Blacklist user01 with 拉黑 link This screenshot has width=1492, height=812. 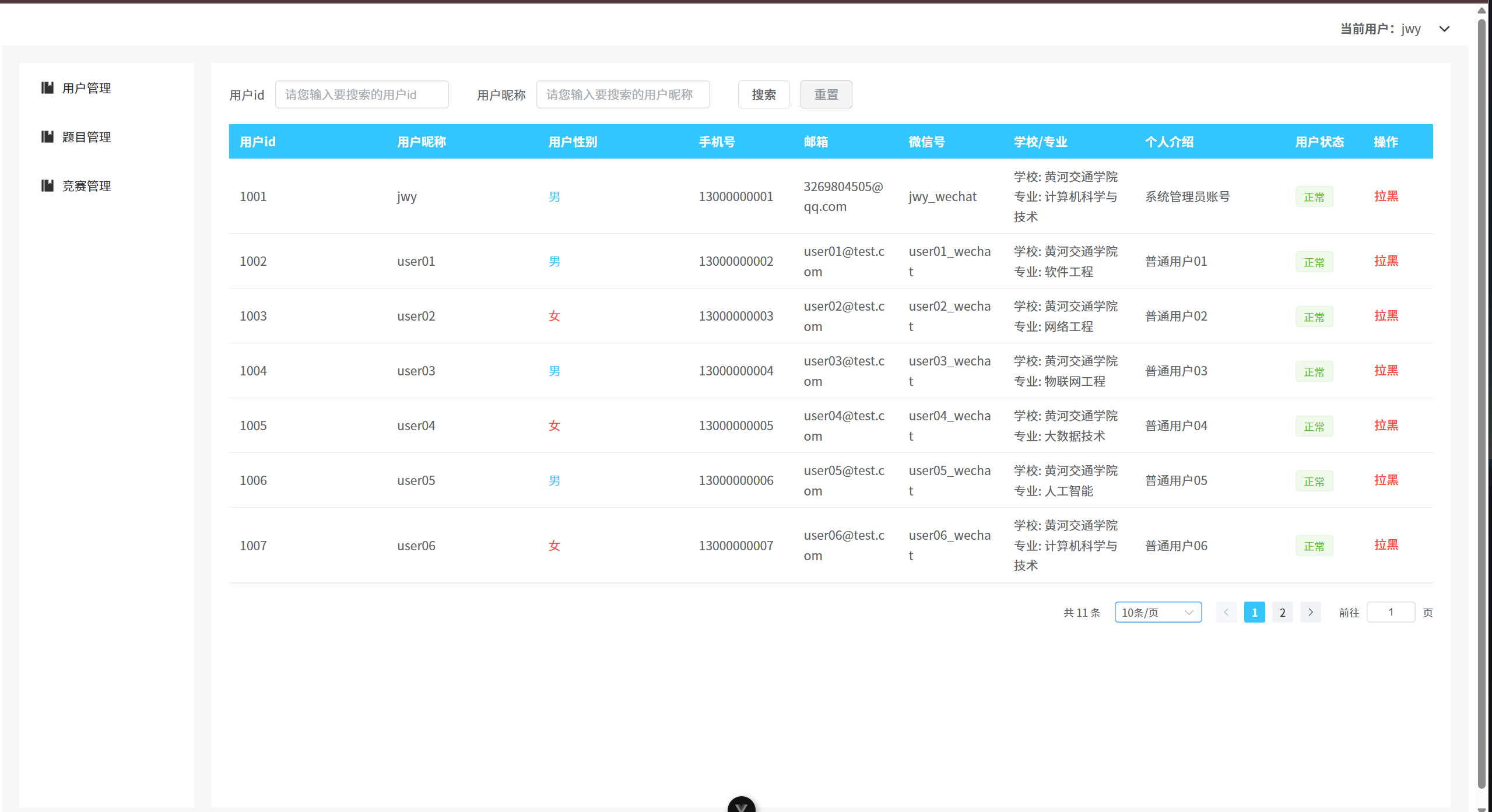click(x=1385, y=261)
